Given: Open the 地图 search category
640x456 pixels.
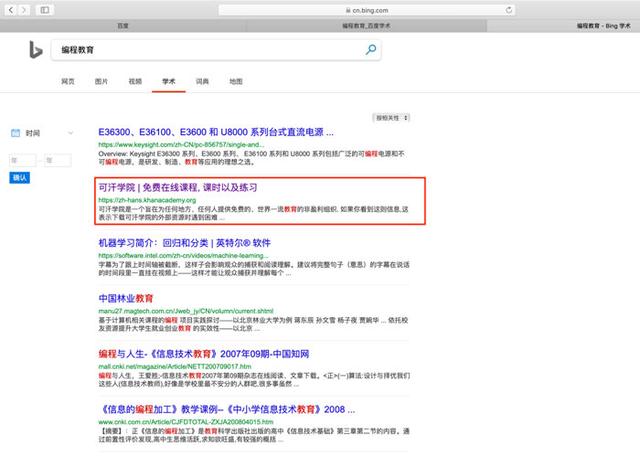Looking at the screenshot, I should 236,81.
